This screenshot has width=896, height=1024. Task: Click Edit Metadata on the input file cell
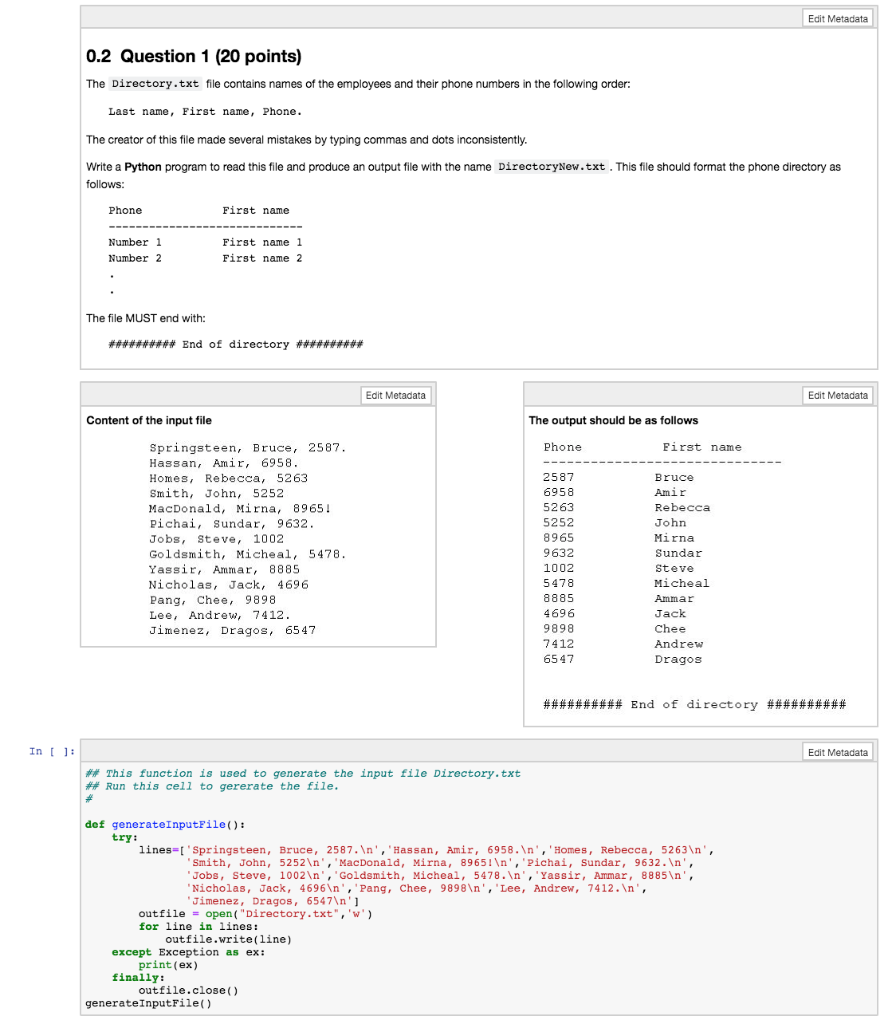tap(398, 395)
